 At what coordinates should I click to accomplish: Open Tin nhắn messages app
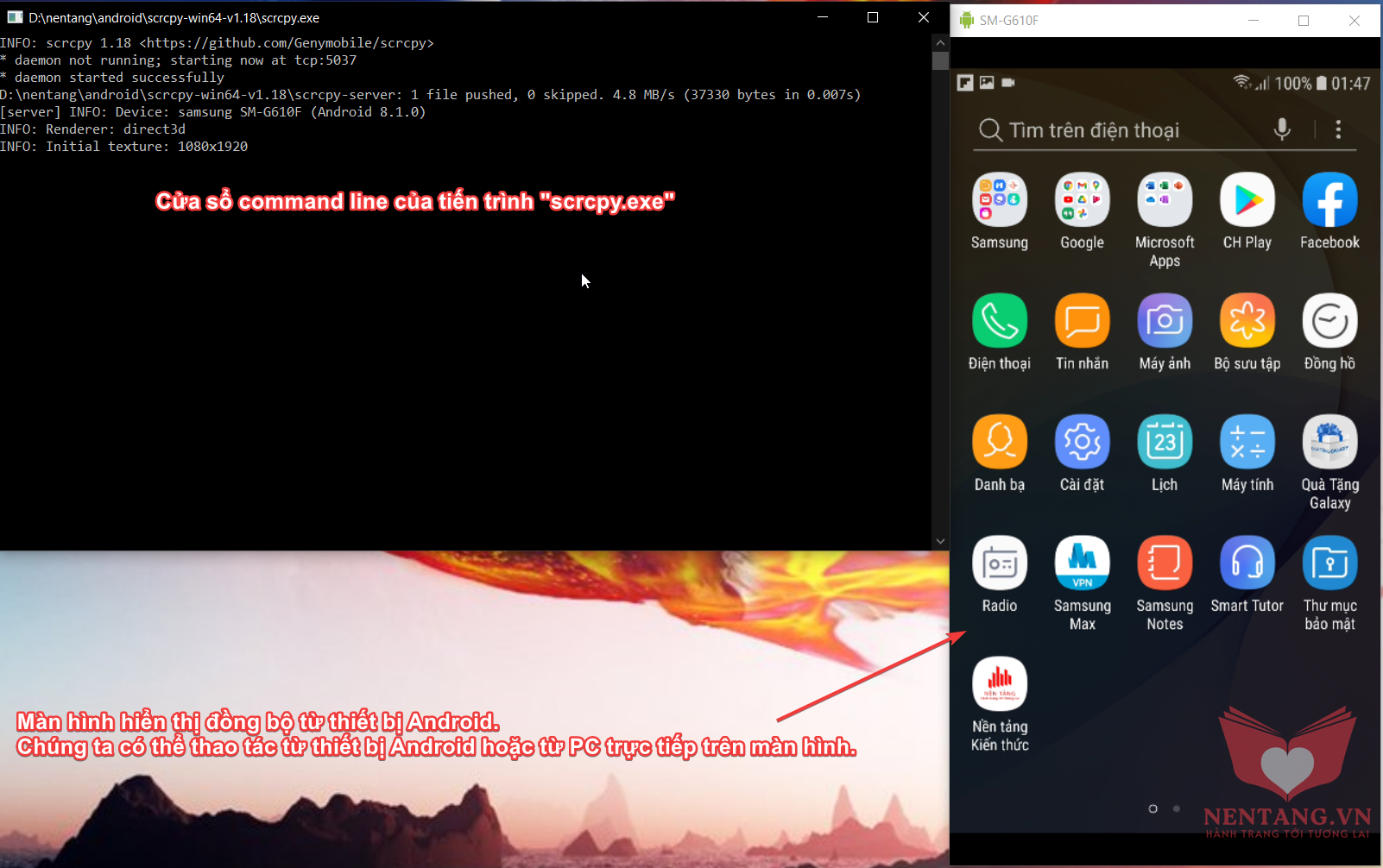pyautogui.click(x=1082, y=321)
